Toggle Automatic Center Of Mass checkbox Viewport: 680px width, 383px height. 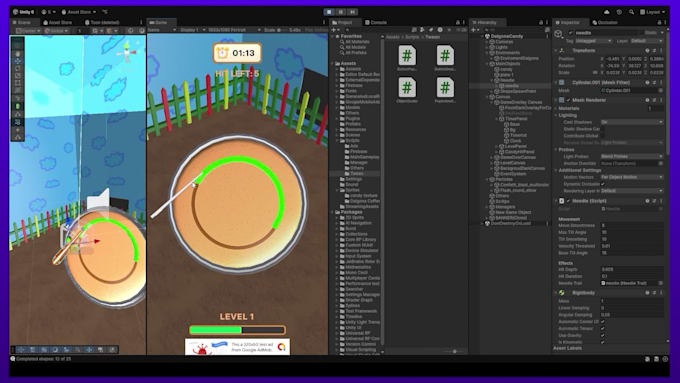point(603,322)
